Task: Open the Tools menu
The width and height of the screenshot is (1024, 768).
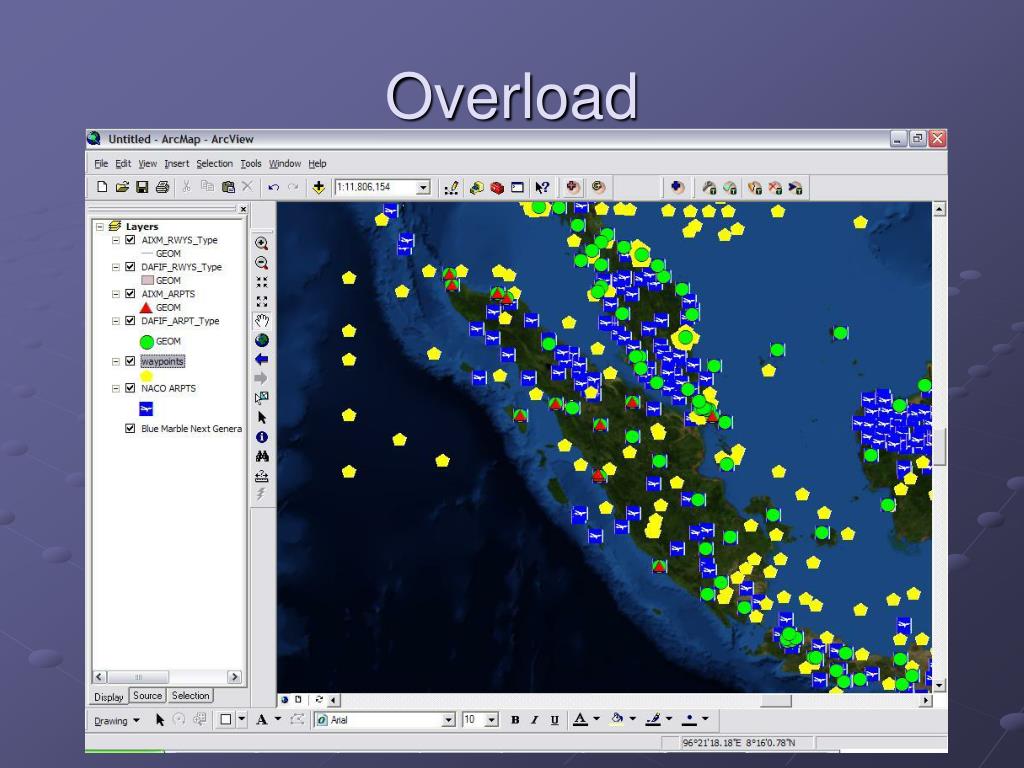Action: coord(251,163)
